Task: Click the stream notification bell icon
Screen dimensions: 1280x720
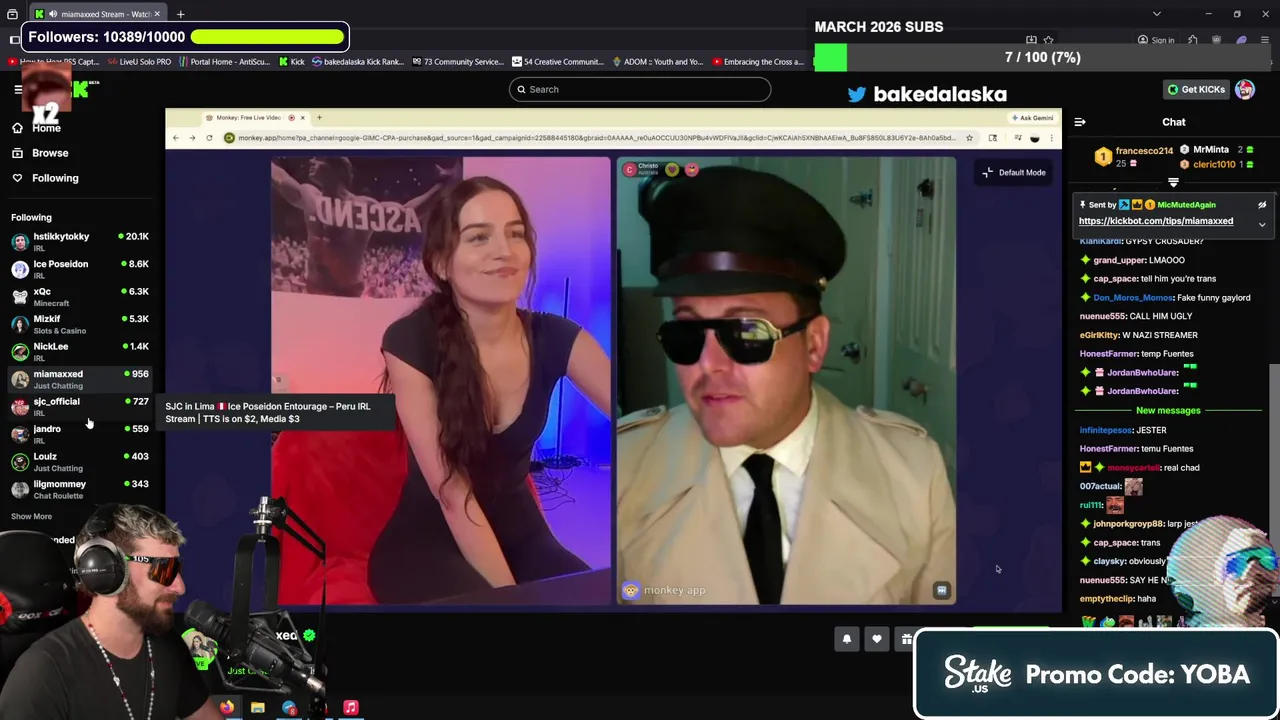Action: coord(847,639)
